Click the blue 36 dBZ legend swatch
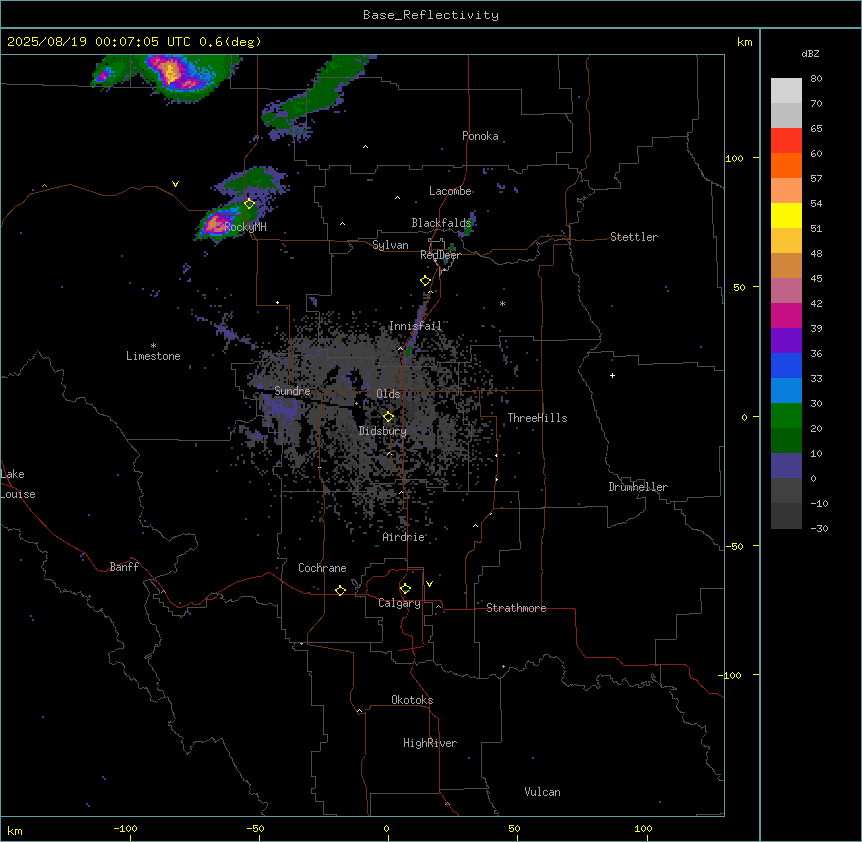The width and height of the screenshot is (862, 842). (x=786, y=365)
